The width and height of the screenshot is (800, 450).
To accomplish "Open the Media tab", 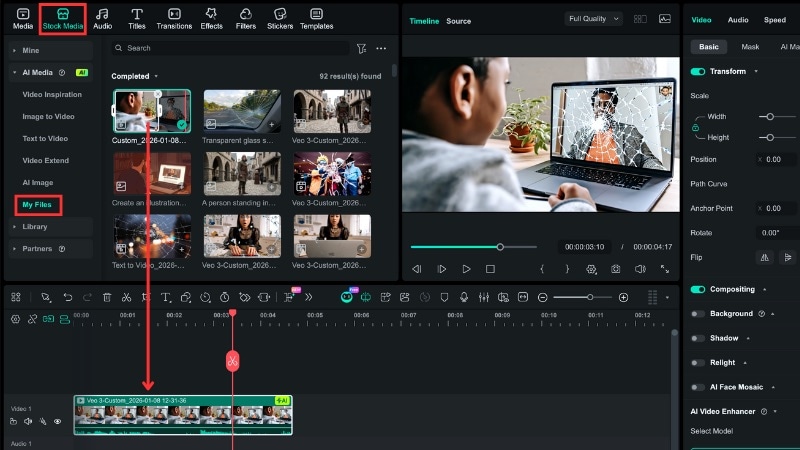I will [22, 19].
